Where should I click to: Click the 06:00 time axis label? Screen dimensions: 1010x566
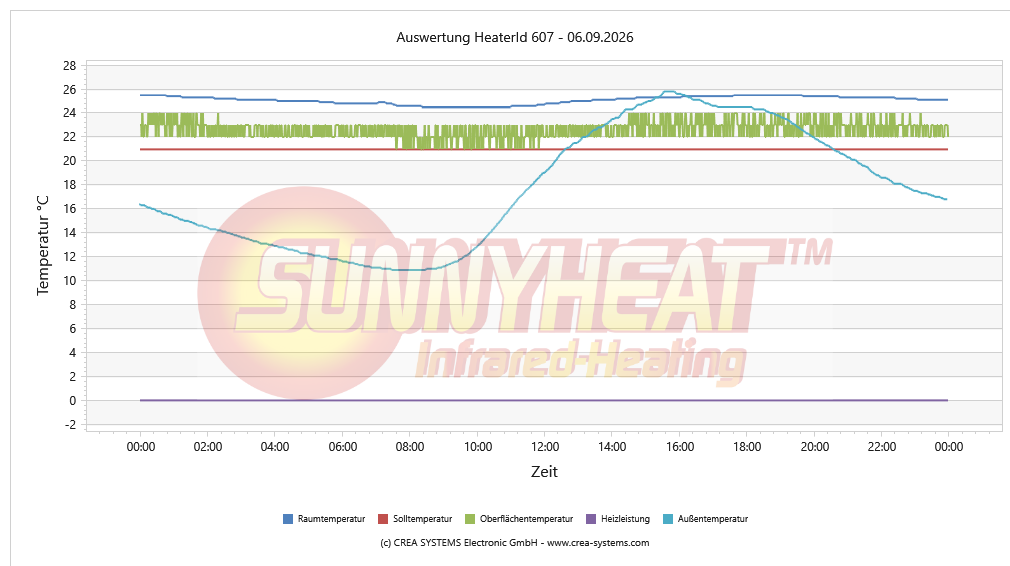click(x=343, y=447)
